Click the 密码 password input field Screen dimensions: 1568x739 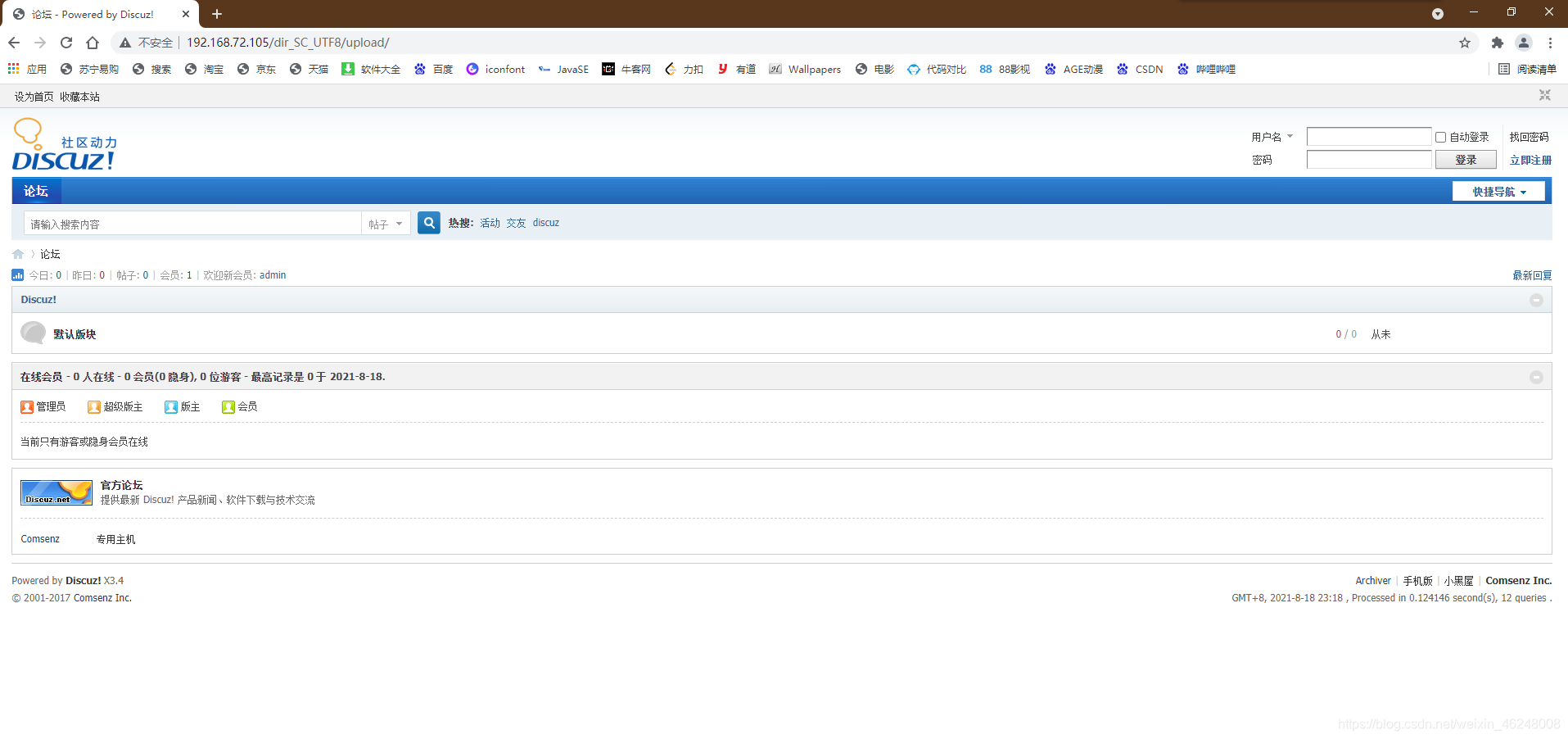click(1369, 160)
